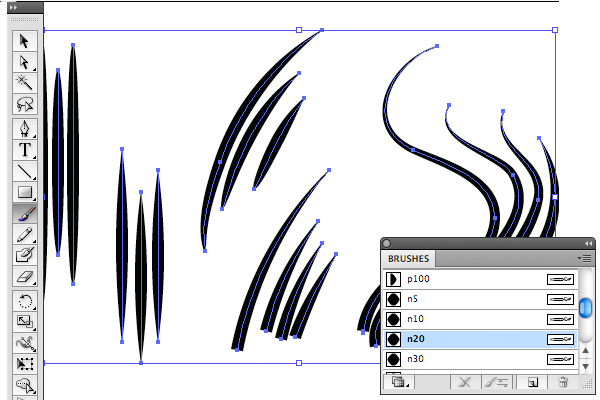Screen dimensions: 600x400
Task: Collapse the Brushes panel to icons
Action: click(x=588, y=243)
